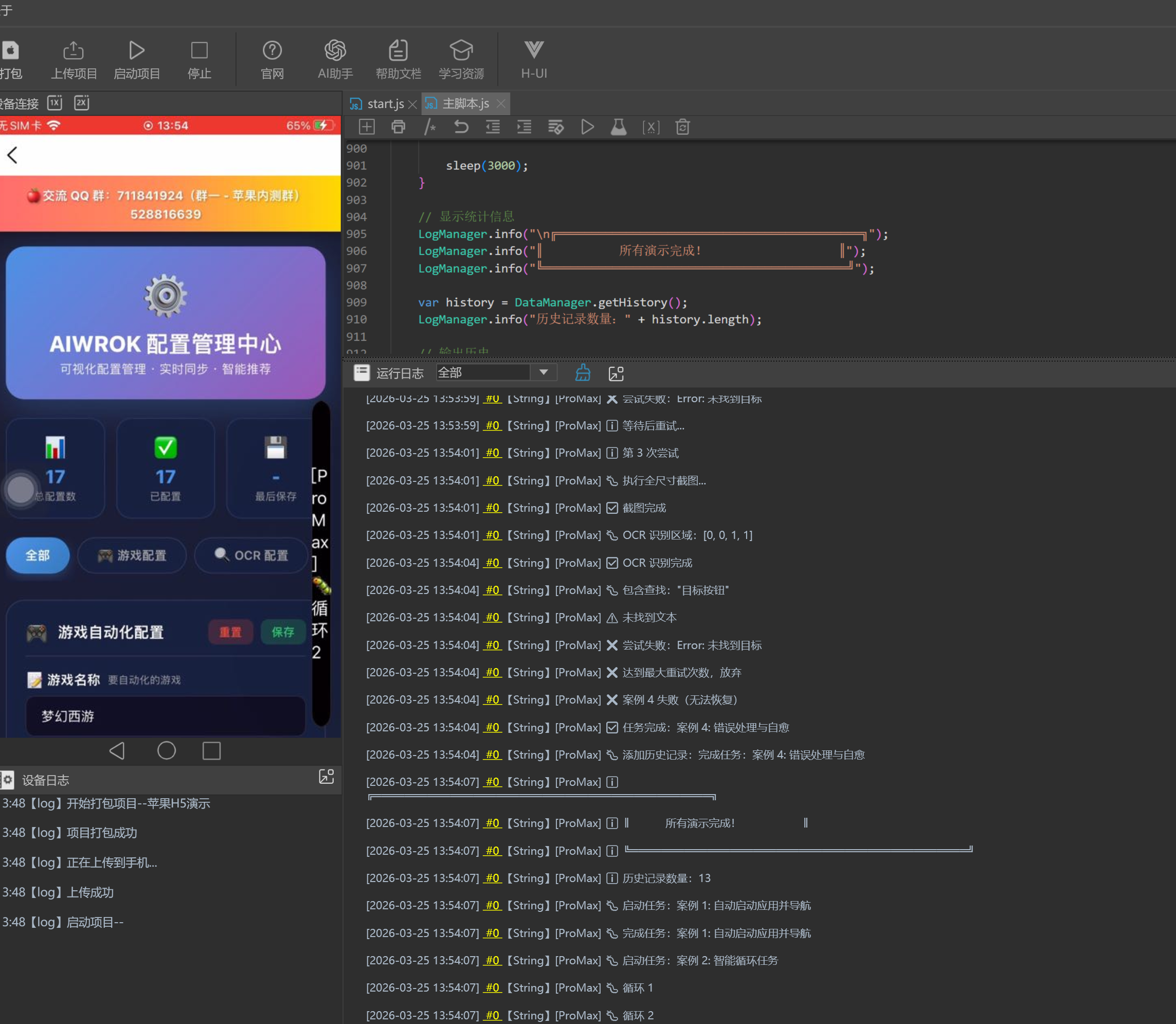Pop out the 设备日志 panel
The height and width of the screenshot is (1024, 1176).
(327, 777)
